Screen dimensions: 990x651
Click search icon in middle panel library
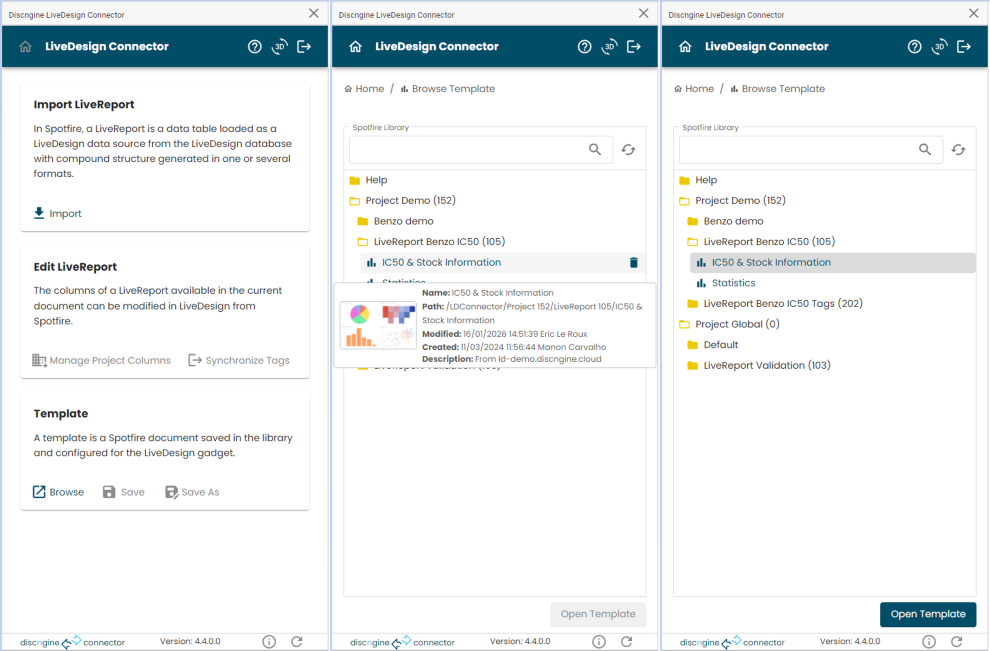(595, 150)
